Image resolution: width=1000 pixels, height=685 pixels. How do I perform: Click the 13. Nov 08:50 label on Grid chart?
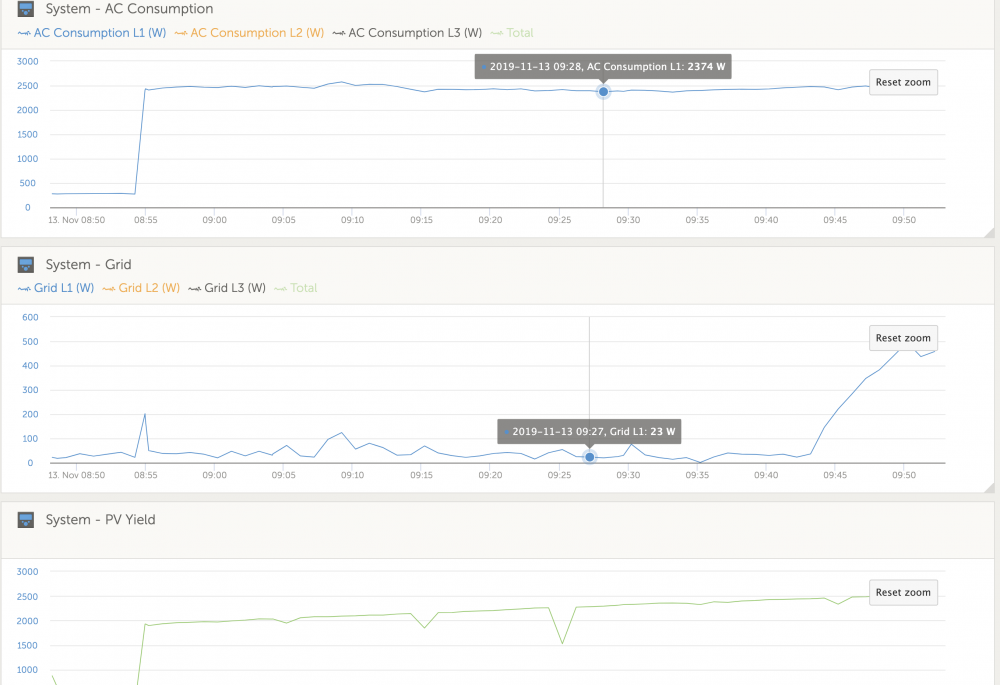(x=77, y=475)
